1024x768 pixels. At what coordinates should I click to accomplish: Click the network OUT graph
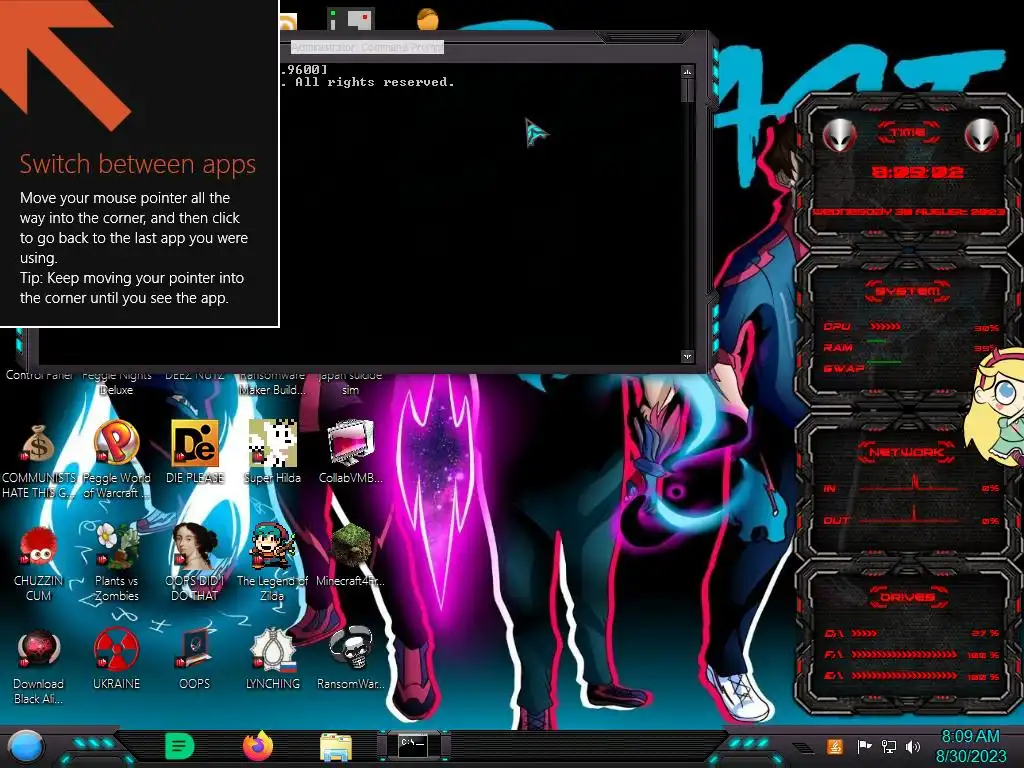click(908, 517)
